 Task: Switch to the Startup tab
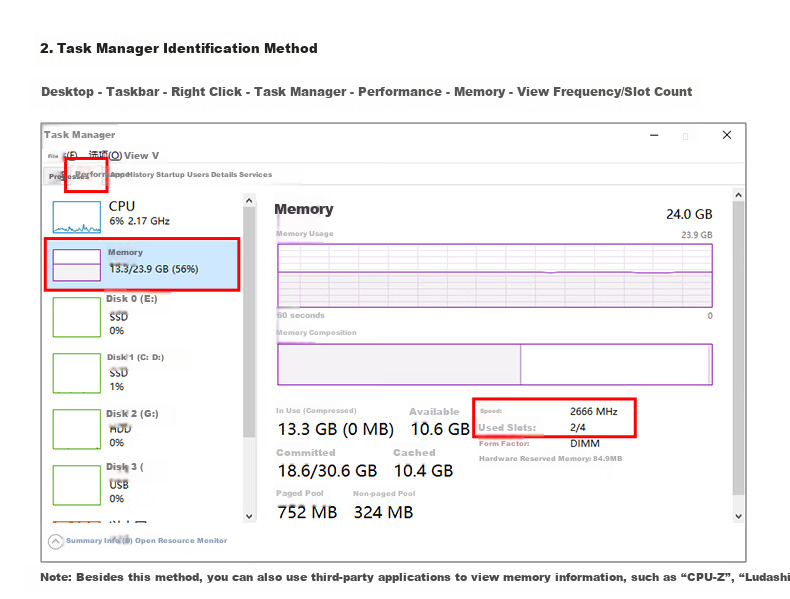(x=170, y=174)
